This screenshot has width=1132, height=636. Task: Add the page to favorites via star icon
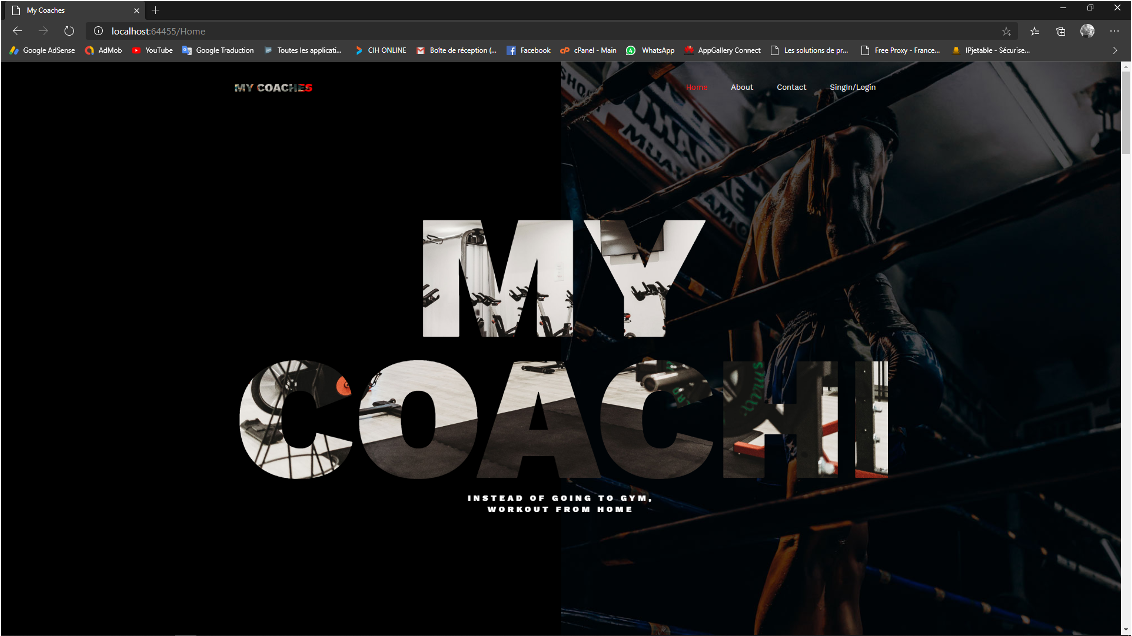[x=1009, y=30]
